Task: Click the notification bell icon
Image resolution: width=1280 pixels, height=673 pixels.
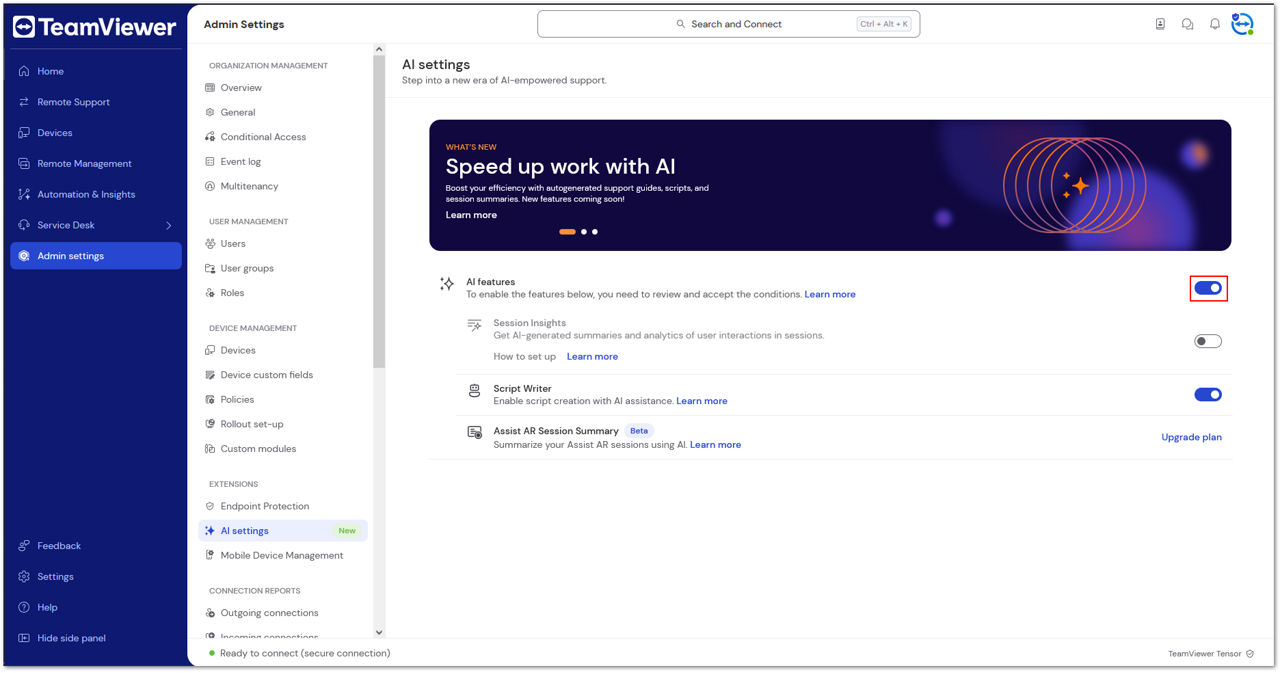Action: coord(1214,24)
